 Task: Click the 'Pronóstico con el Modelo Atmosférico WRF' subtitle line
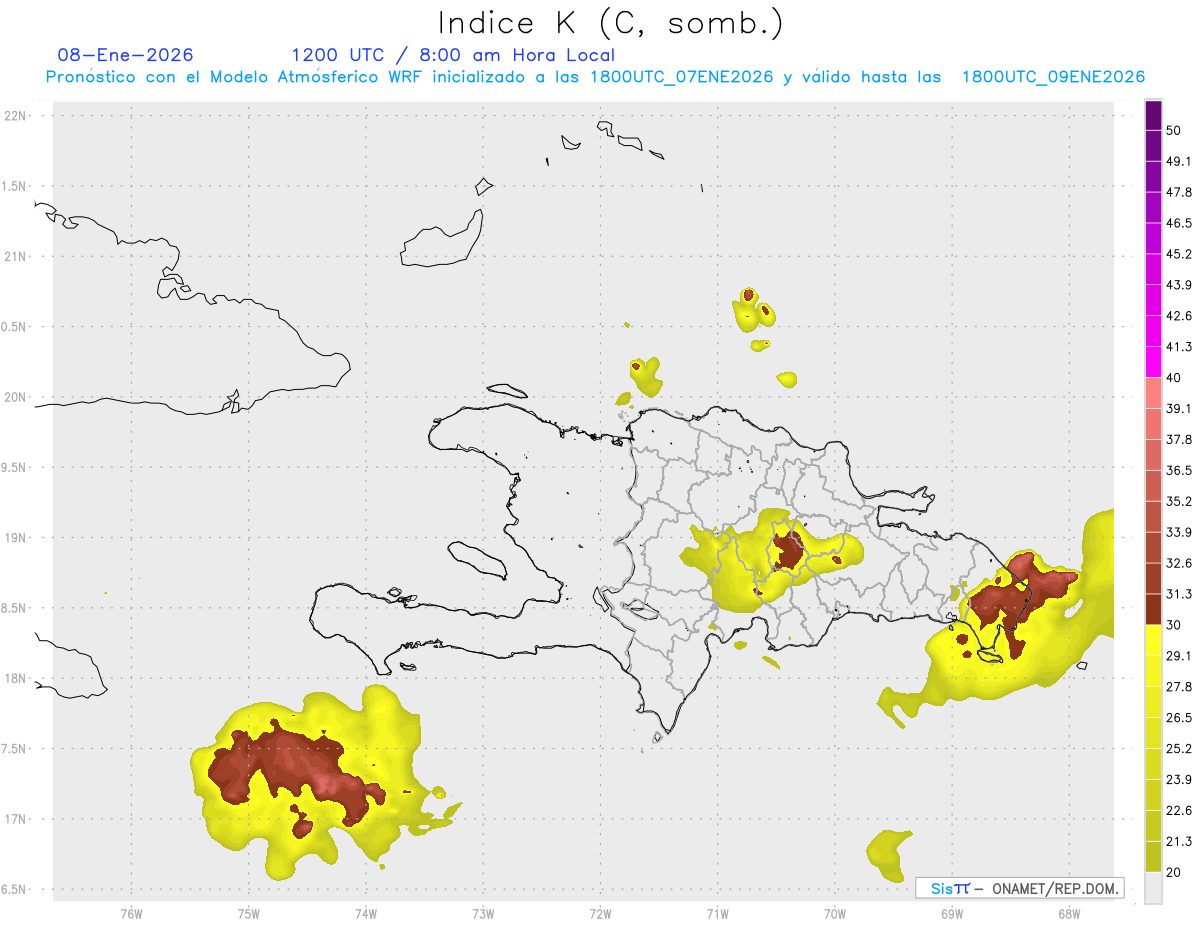click(x=595, y=77)
